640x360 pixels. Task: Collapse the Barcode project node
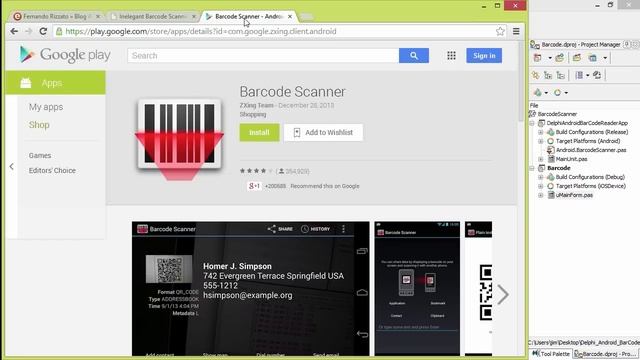(x=532, y=168)
